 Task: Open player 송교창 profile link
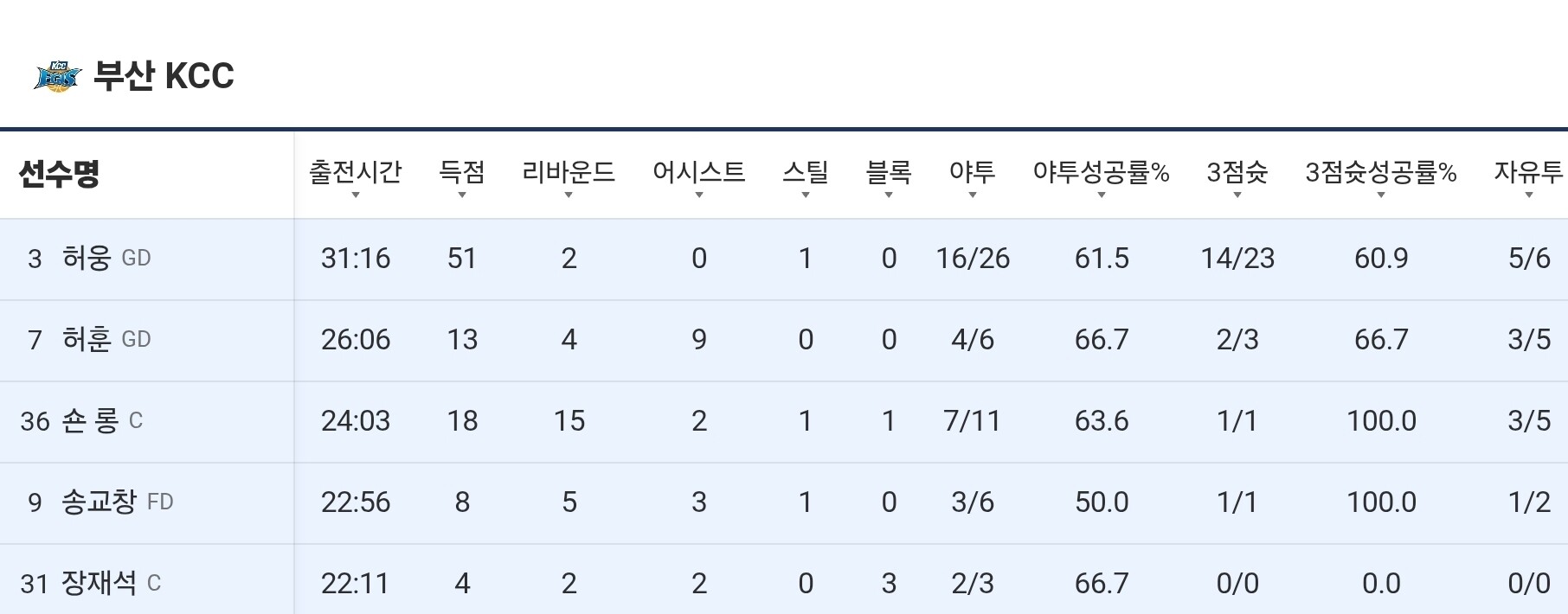99,502
